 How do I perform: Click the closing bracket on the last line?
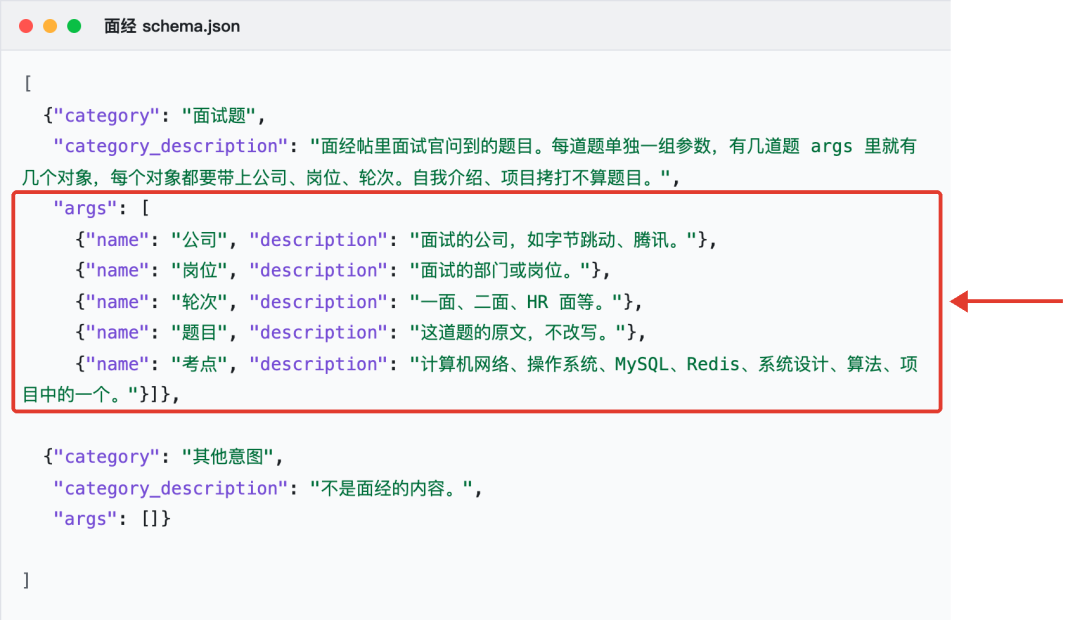click(26, 580)
